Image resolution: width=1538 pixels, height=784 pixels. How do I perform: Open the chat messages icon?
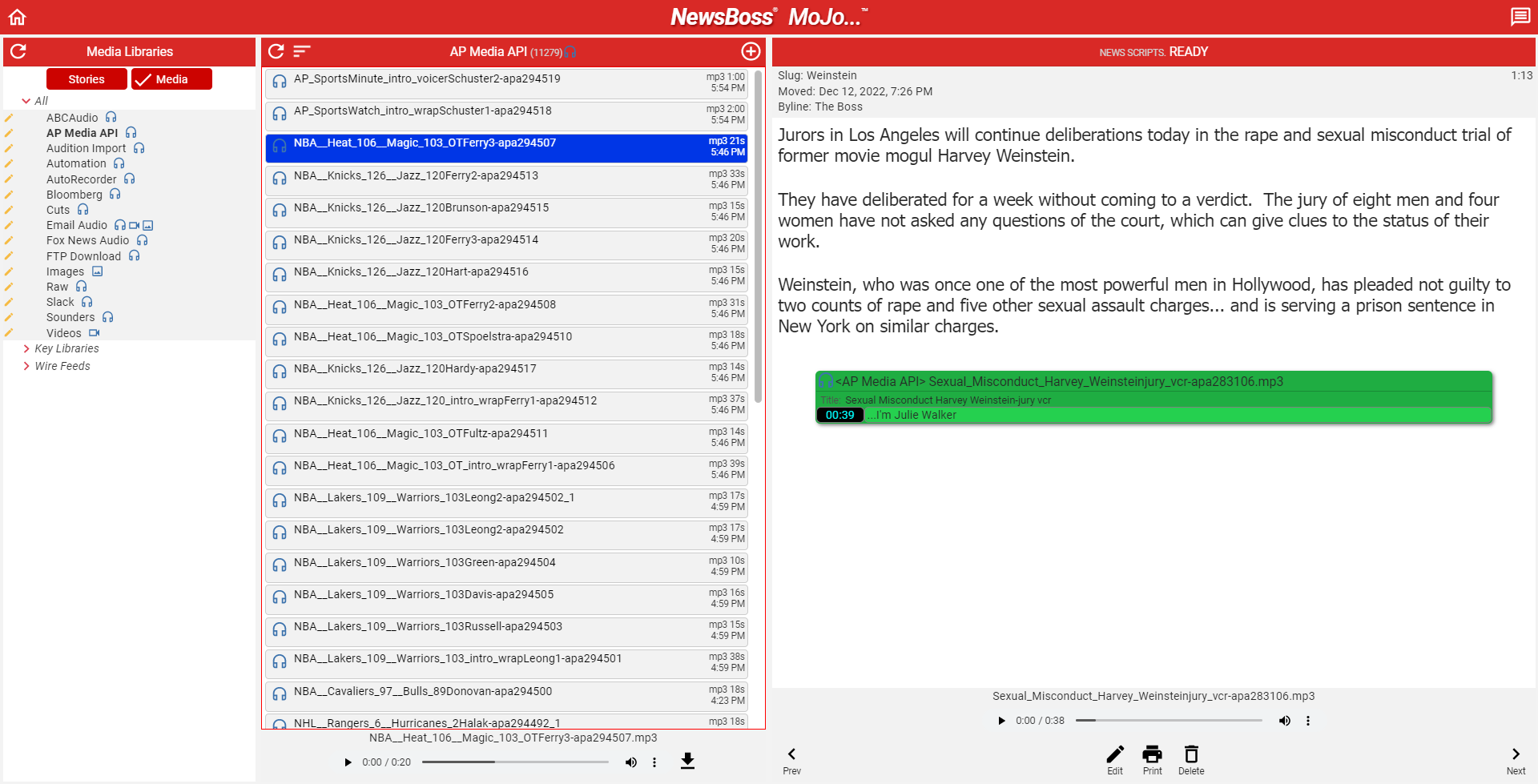point(1520,17)
